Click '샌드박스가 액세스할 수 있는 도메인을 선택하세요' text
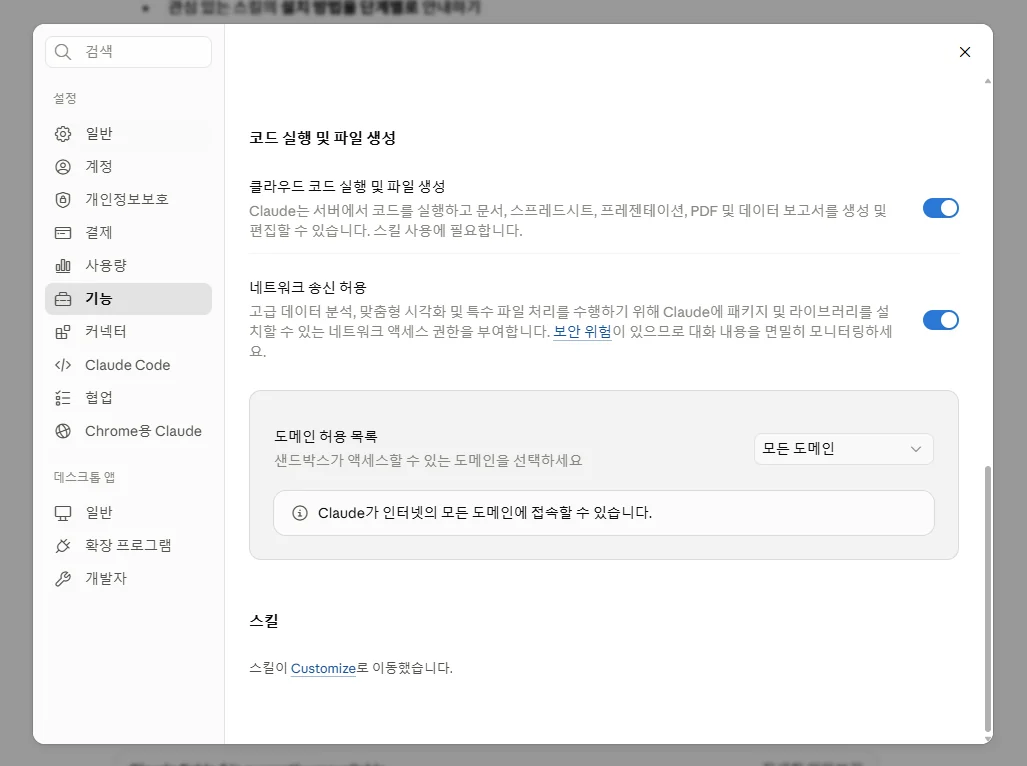1027x766 pixels. pos(428,460)
